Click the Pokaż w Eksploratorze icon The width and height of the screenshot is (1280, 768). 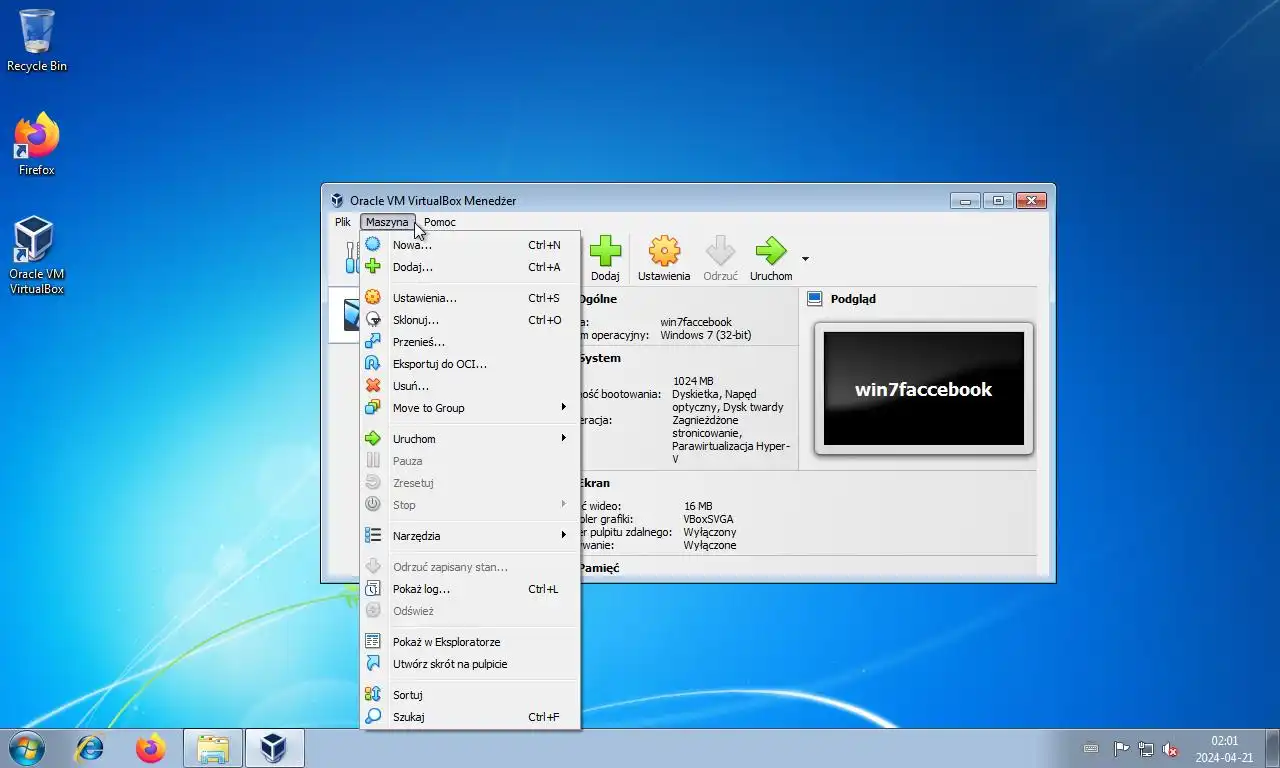pos(373,642)
